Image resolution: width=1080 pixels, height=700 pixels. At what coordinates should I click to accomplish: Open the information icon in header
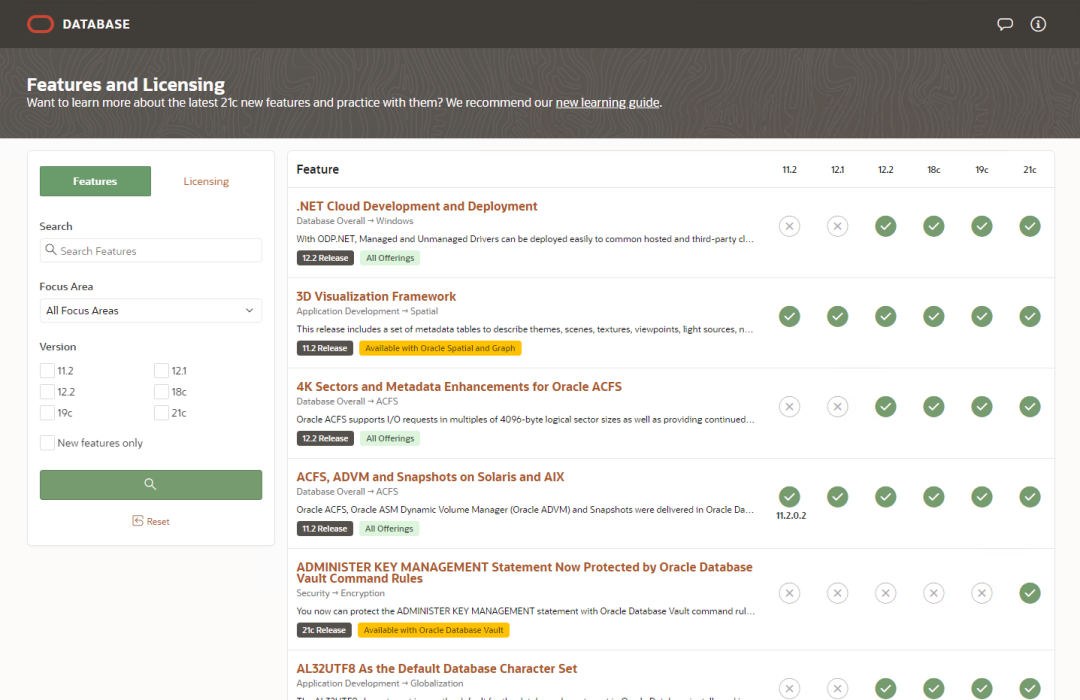[1038, 24]
